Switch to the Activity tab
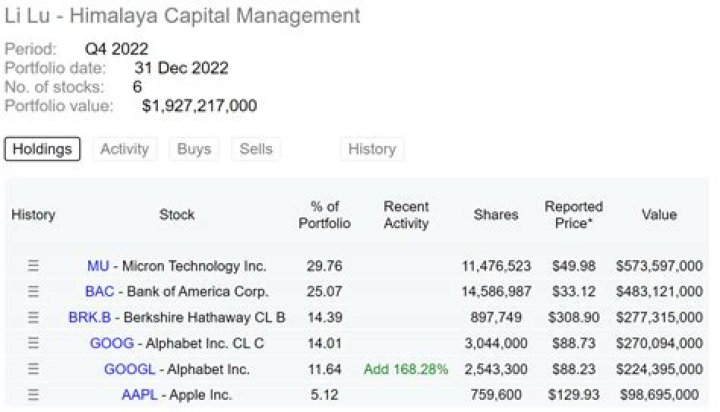This screenshot has height=412, width=720. point(125,149)
